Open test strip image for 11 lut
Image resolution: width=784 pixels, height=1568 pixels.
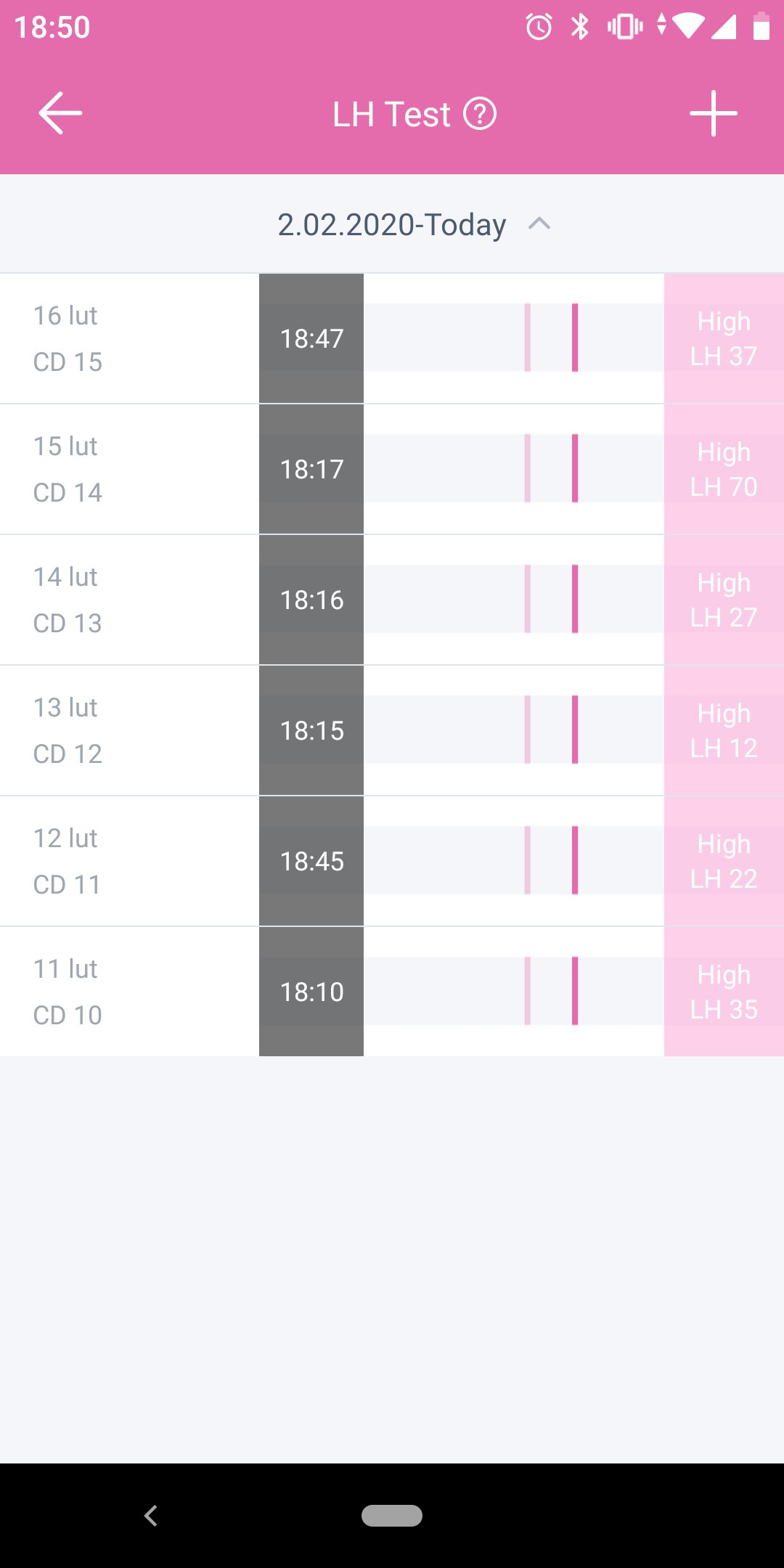click(514, 992)
